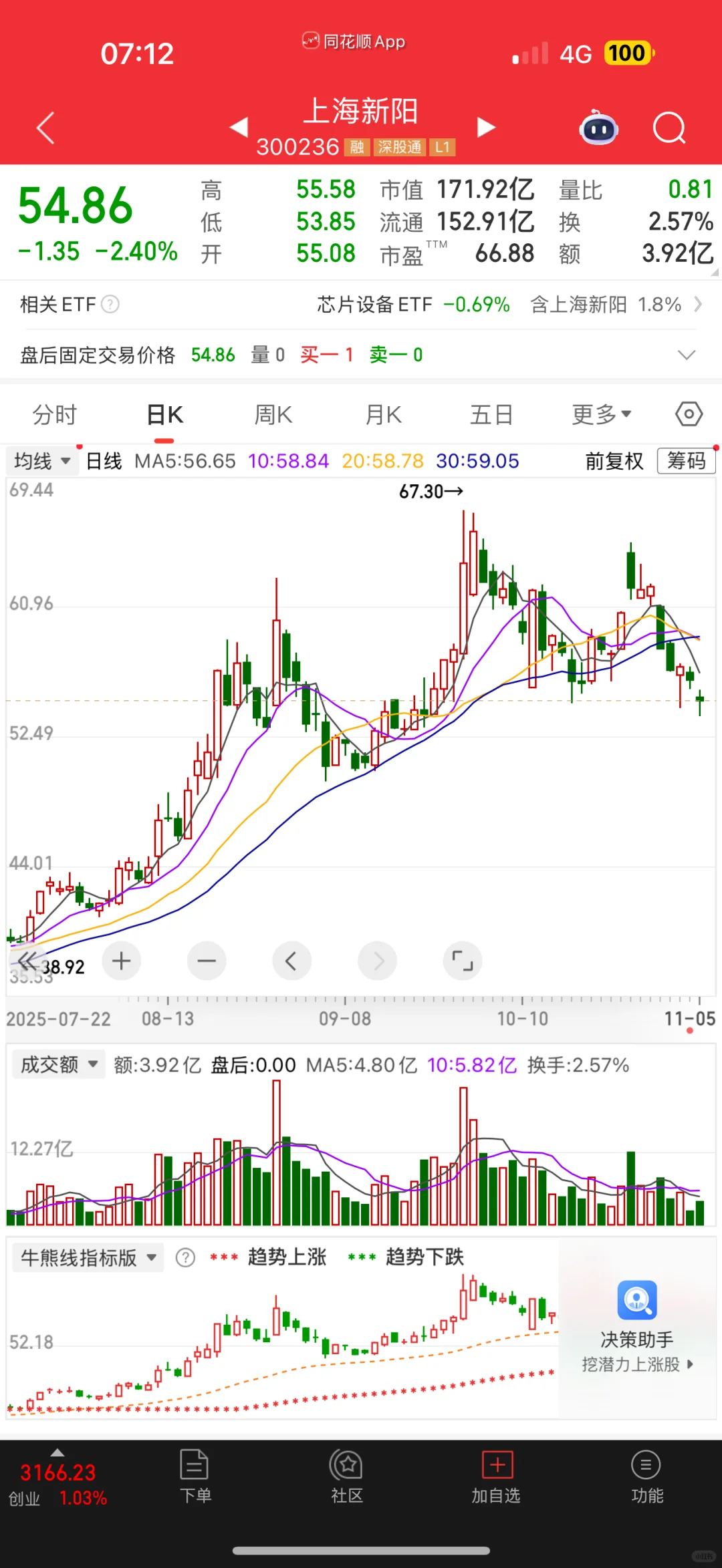Tap the 67.30 high price marker

tap(431, 492)
